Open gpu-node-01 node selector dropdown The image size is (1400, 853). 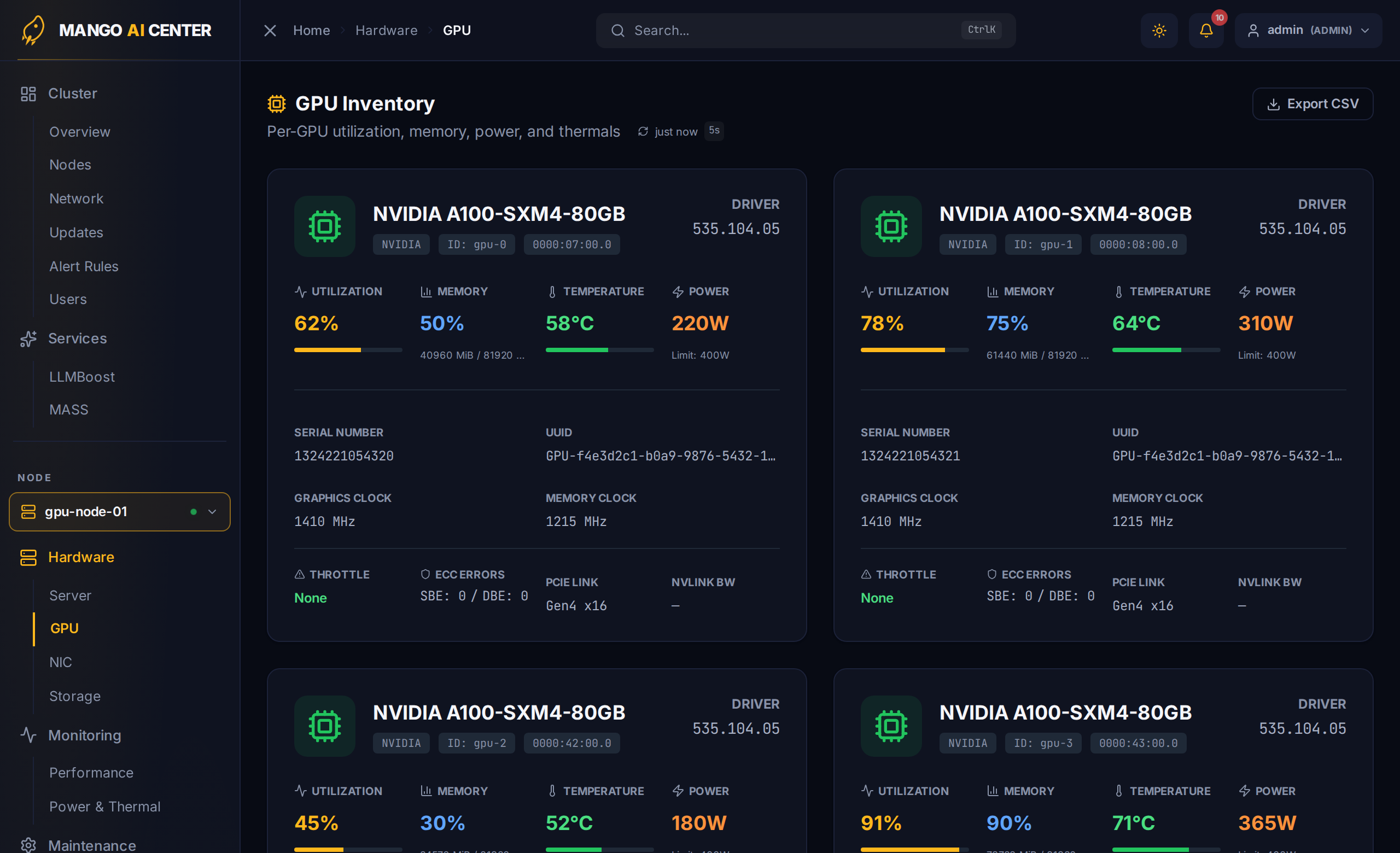tap(119, 512)
